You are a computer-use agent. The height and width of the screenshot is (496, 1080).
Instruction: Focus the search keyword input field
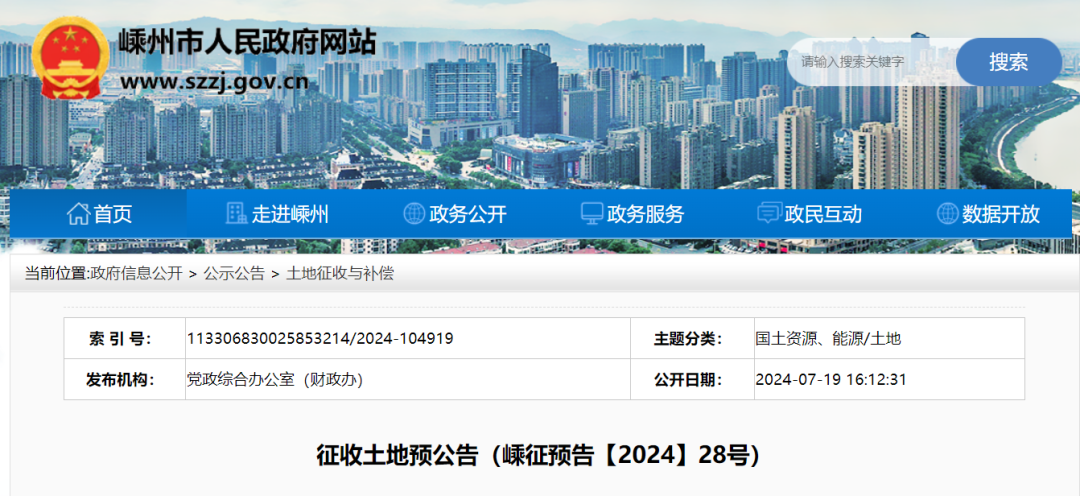click(x=873, y=62)
